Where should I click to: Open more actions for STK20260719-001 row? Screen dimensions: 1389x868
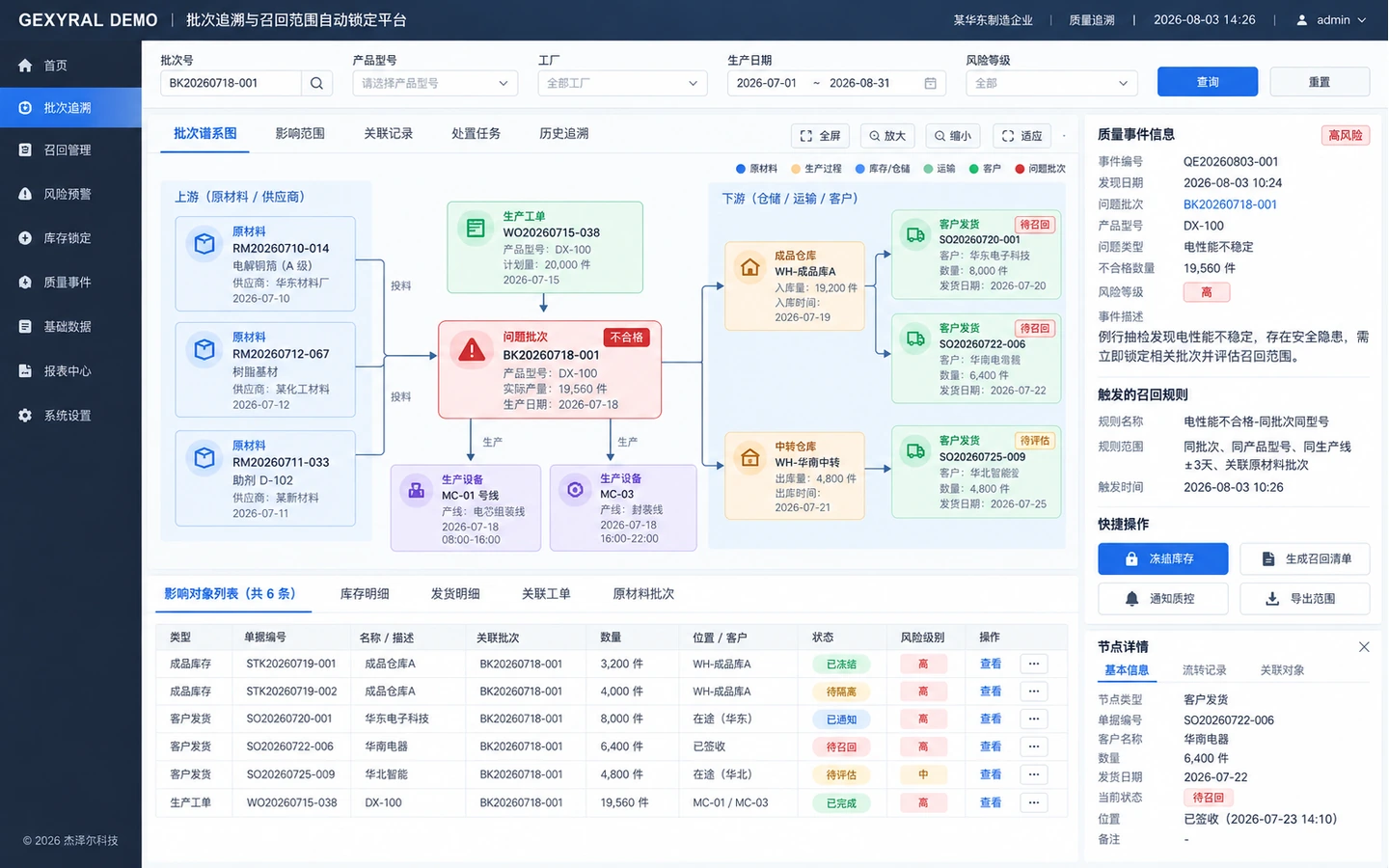coord(1034,665)
